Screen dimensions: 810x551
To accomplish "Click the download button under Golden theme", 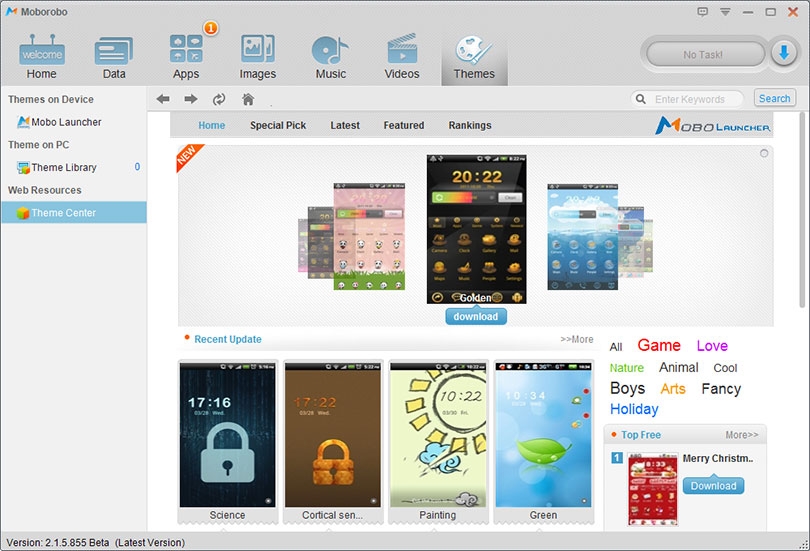I will pyautogui.click(x=476, y=317).
